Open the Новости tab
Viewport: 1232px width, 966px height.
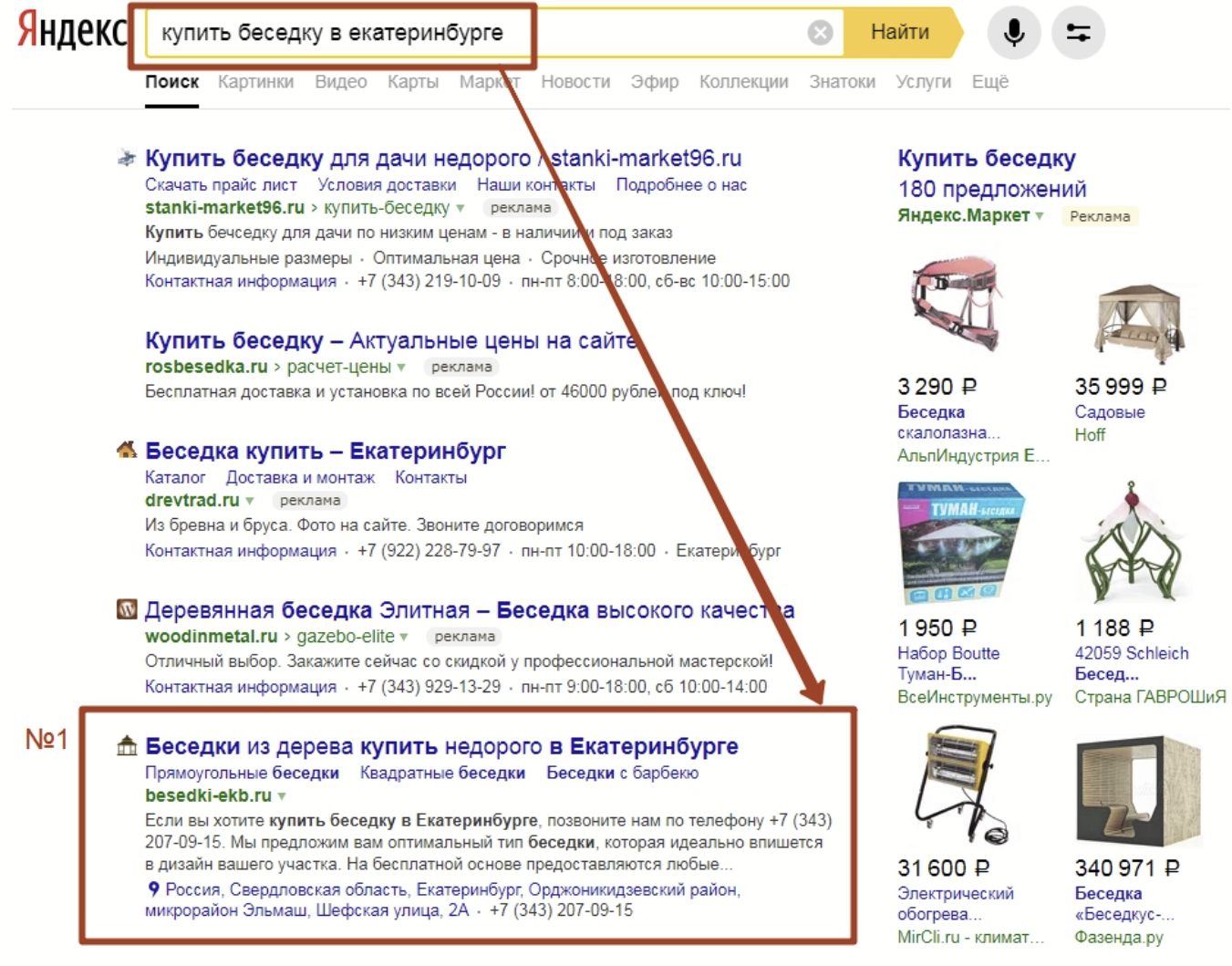click(x=575, y=82)
